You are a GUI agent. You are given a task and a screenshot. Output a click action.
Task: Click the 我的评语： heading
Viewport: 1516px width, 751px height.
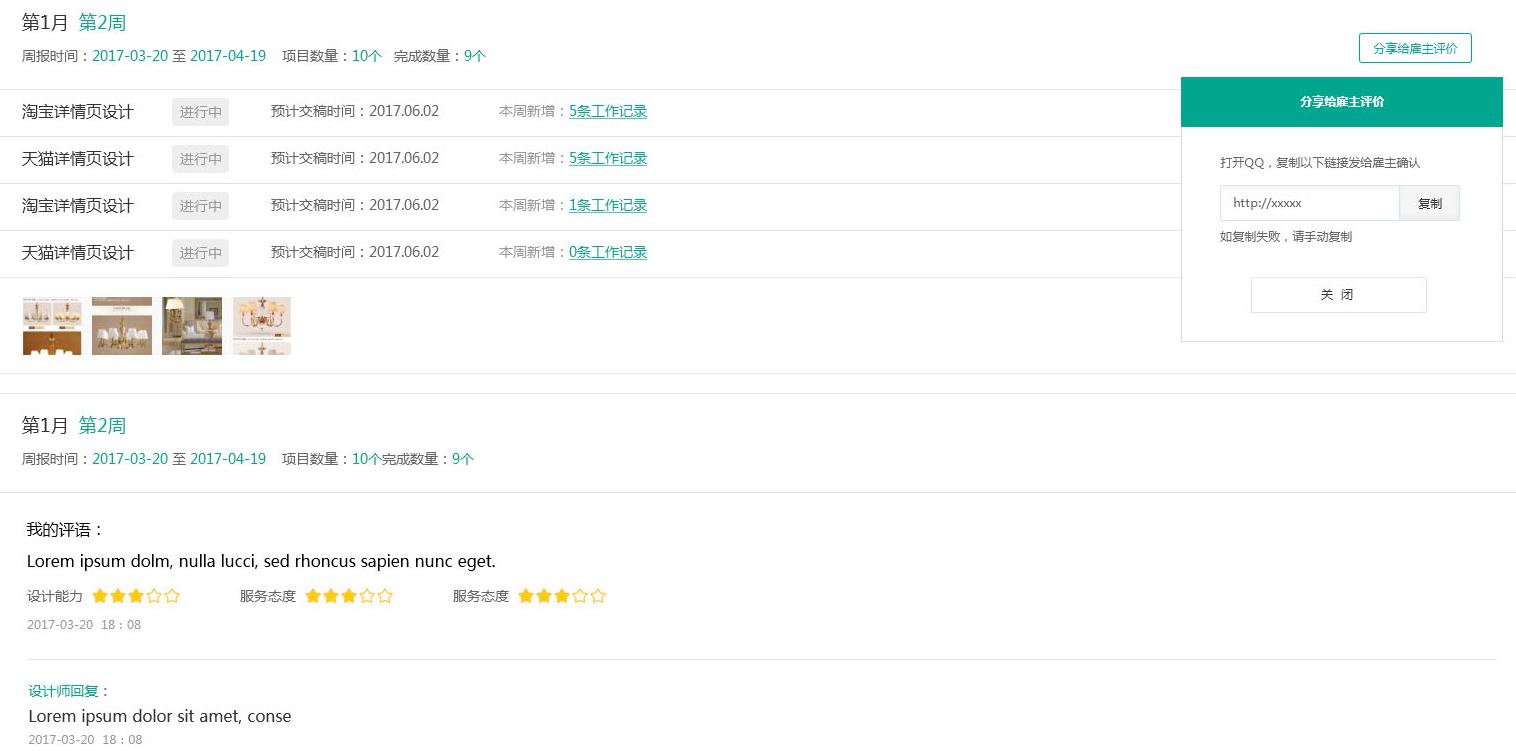tap(66, 530)
